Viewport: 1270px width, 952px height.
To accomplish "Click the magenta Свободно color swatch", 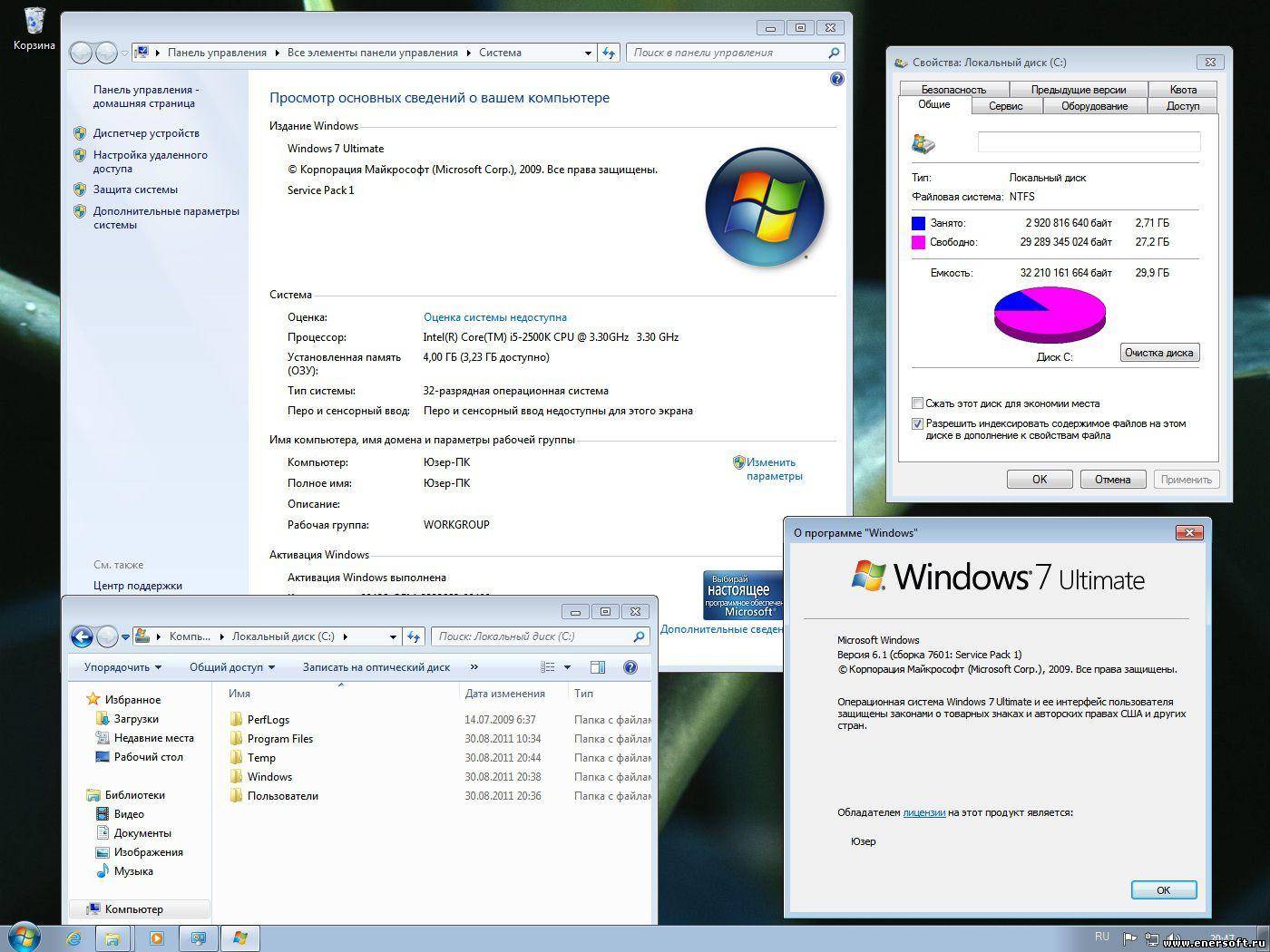I will (918, 242).
